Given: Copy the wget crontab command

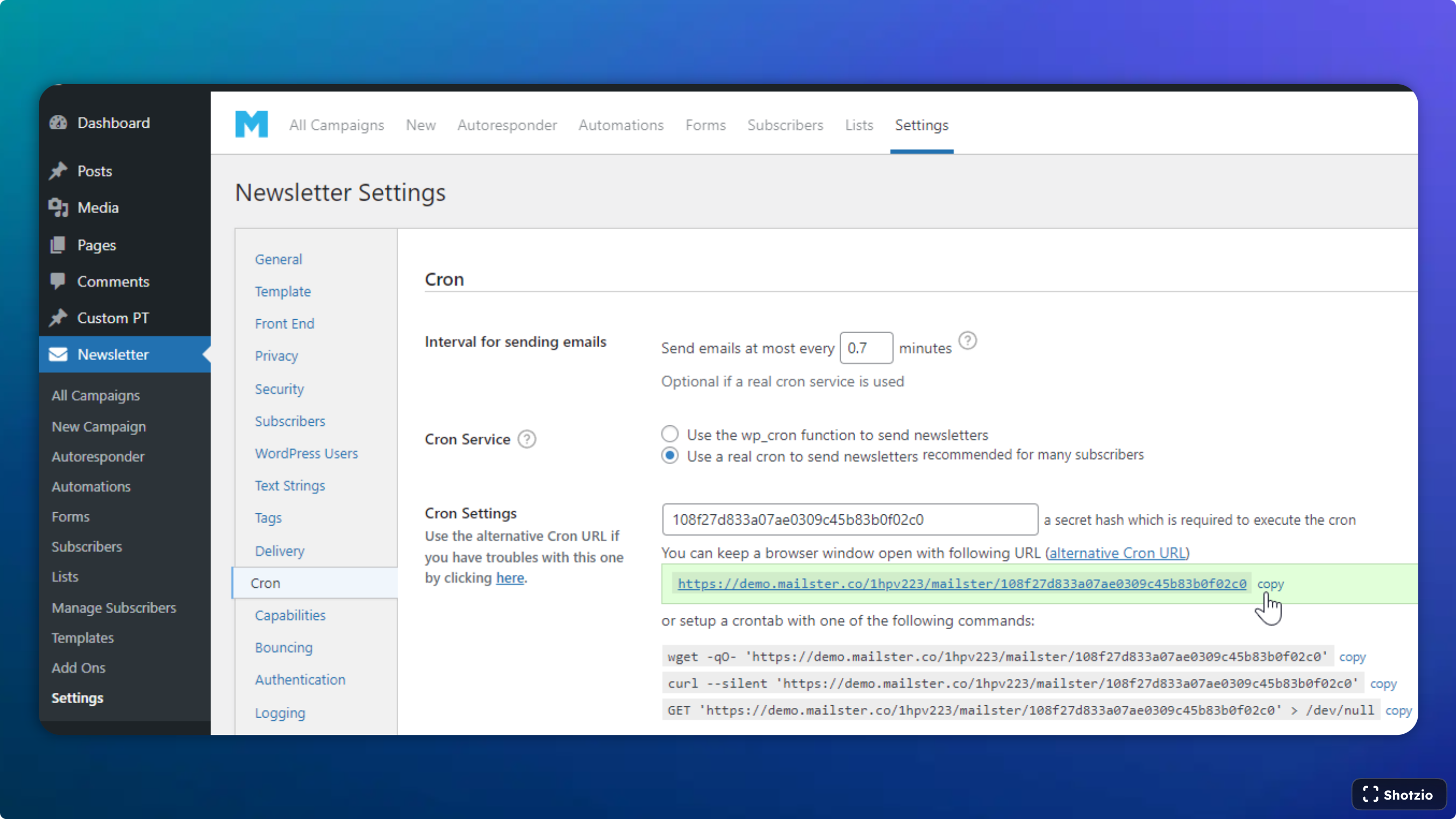Looking at the screenshot, I should tap(1352, 657).
